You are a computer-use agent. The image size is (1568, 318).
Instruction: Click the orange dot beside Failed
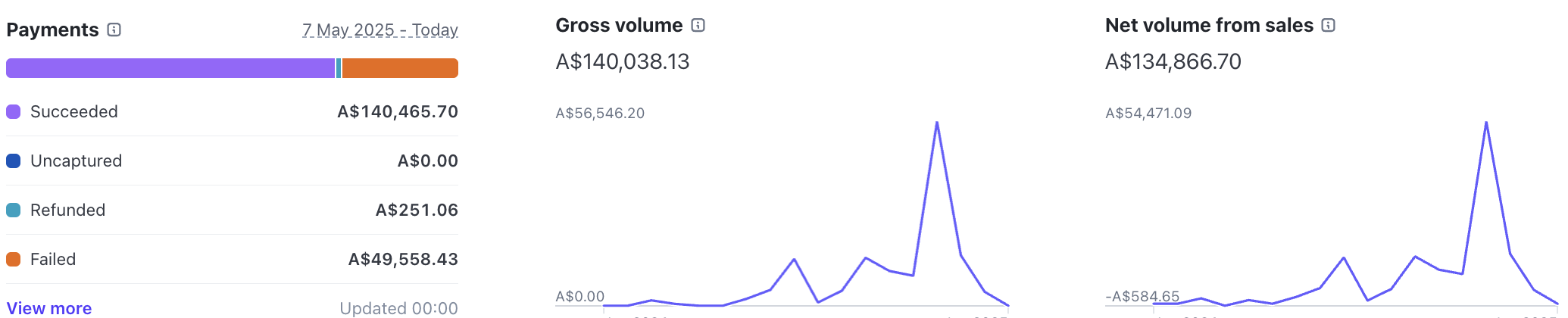point(14,260)
